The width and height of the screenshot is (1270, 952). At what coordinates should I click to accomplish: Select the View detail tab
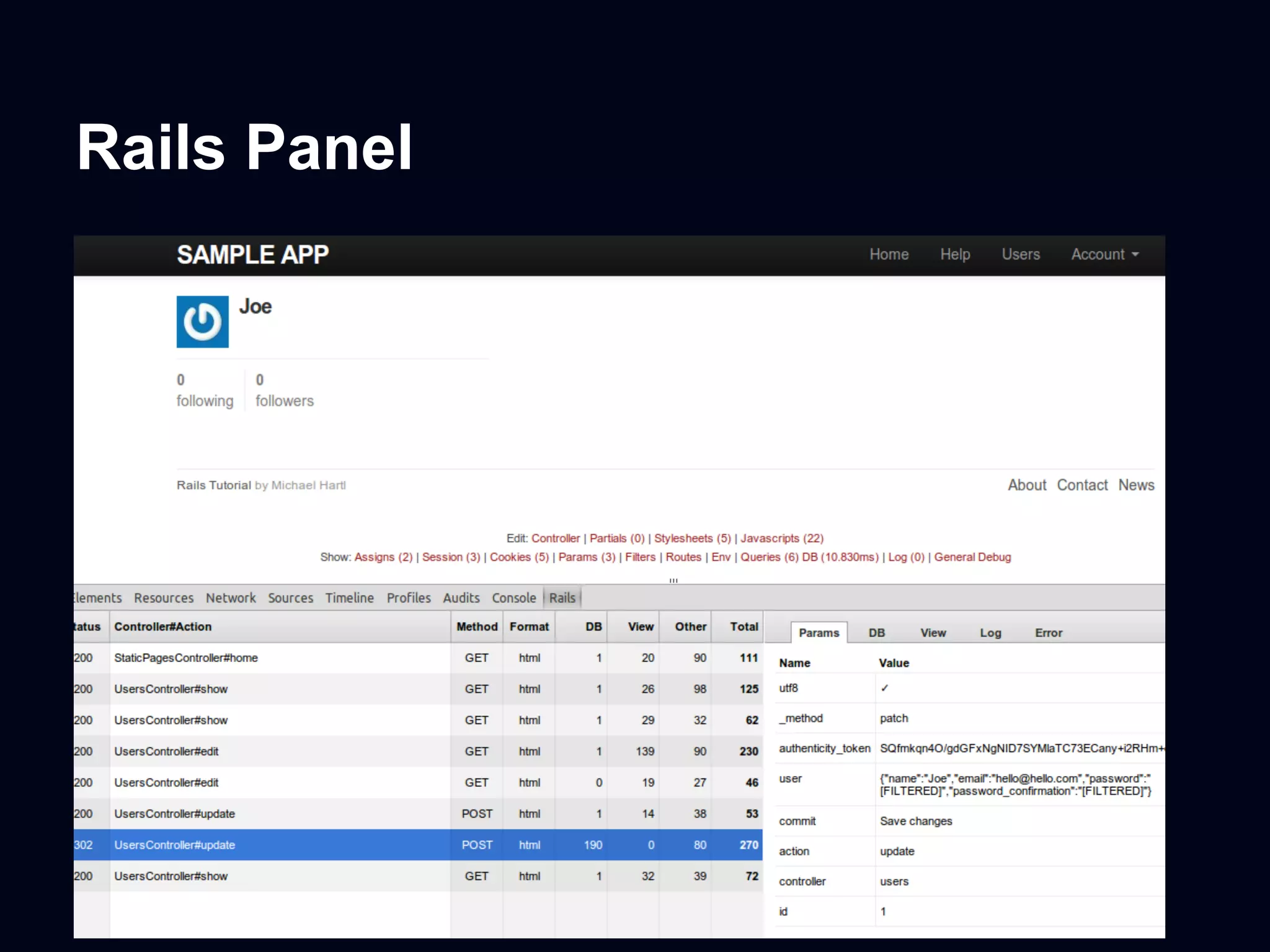[x=933, y=633]
